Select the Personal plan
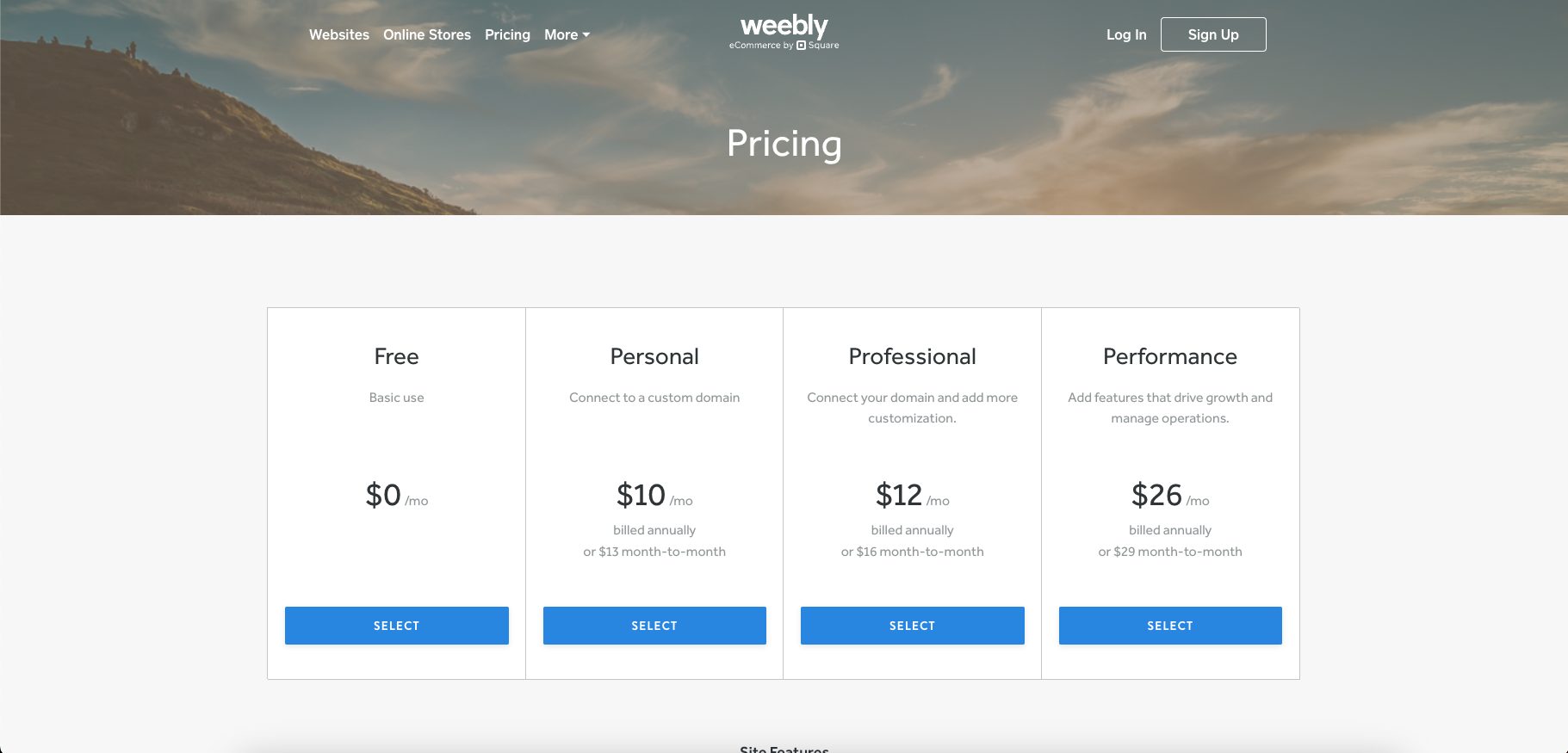The width and height of the screenshot is (1568, 753). pyautogui.click(x=654, y=626)
